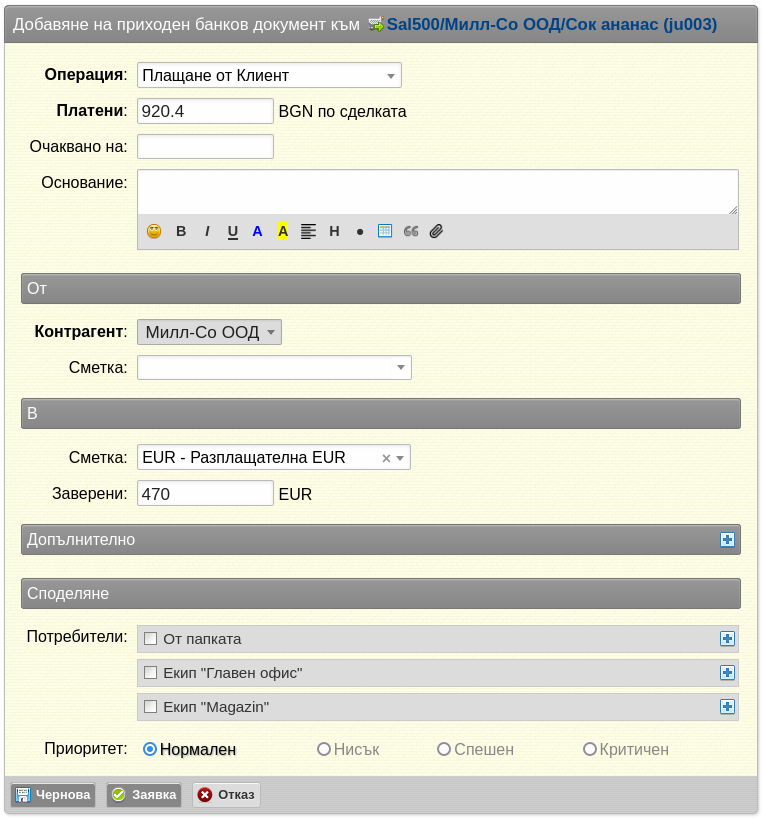
Task: Clear the EUR account selection
Action: pos(386,458)
